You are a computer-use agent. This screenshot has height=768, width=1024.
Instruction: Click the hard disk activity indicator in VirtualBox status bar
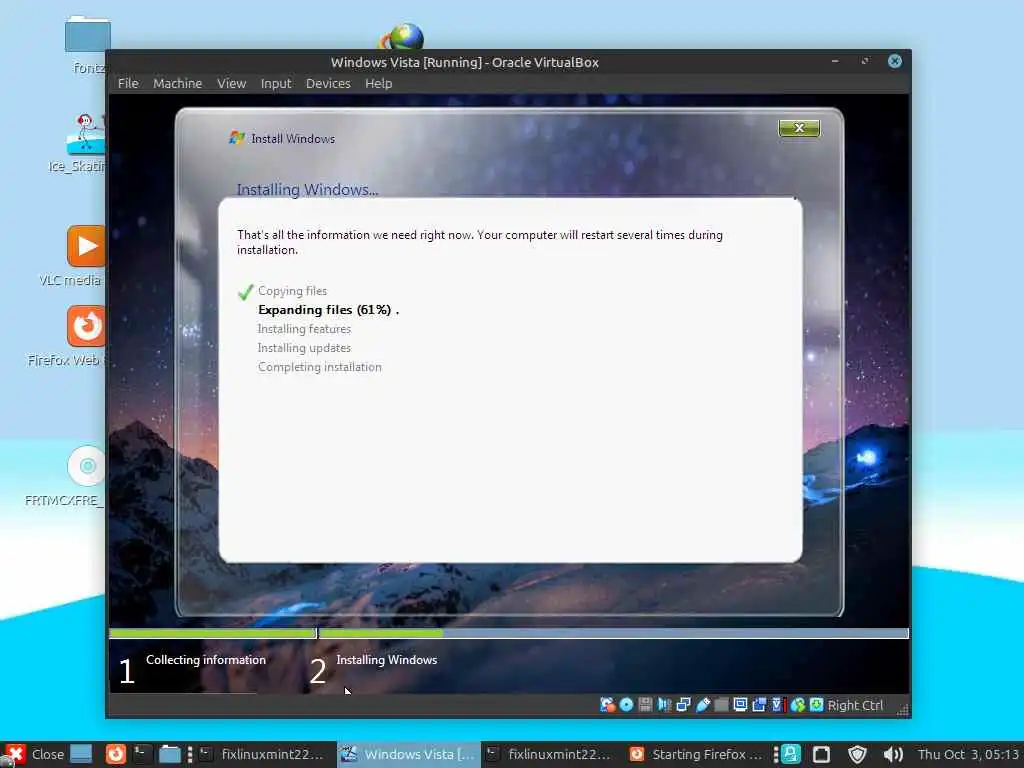tap(607, 705)
